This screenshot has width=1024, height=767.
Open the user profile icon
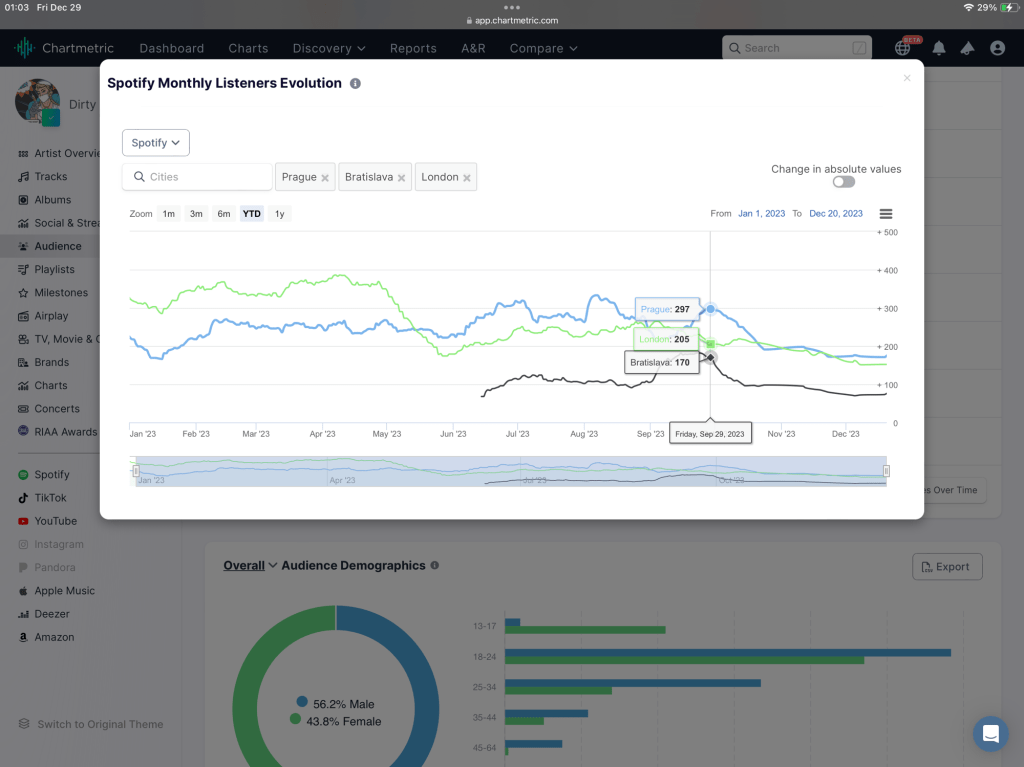click(997, 48)
